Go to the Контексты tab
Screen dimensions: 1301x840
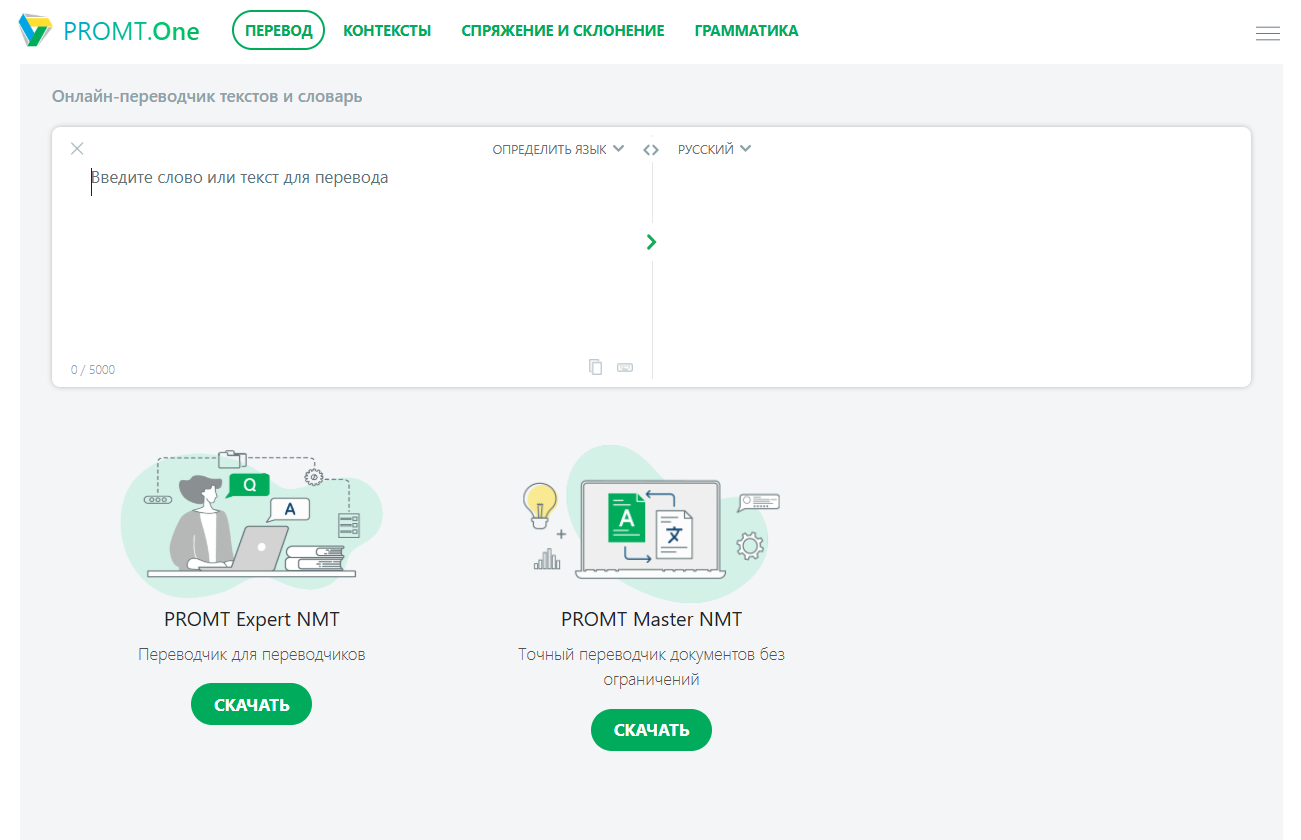click(387, 31)
